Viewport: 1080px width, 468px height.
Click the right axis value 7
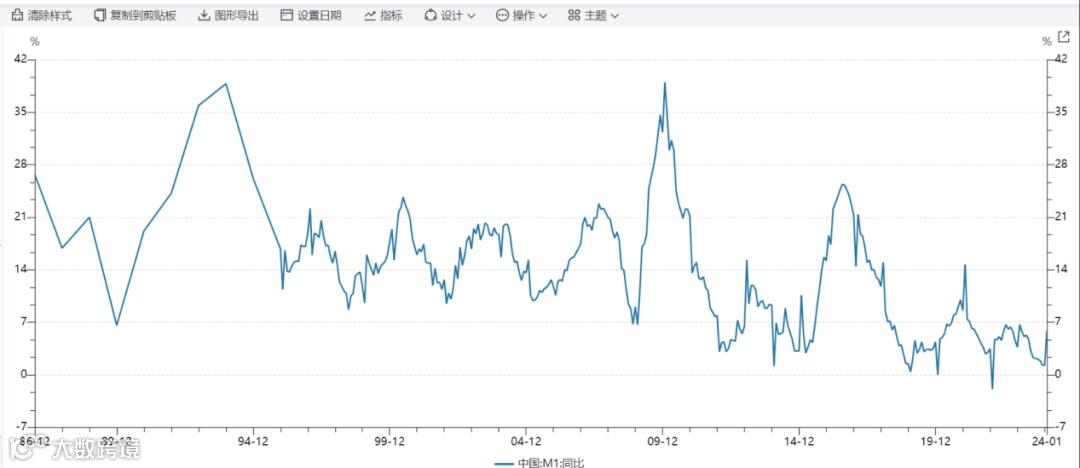tap(1058, 323)
